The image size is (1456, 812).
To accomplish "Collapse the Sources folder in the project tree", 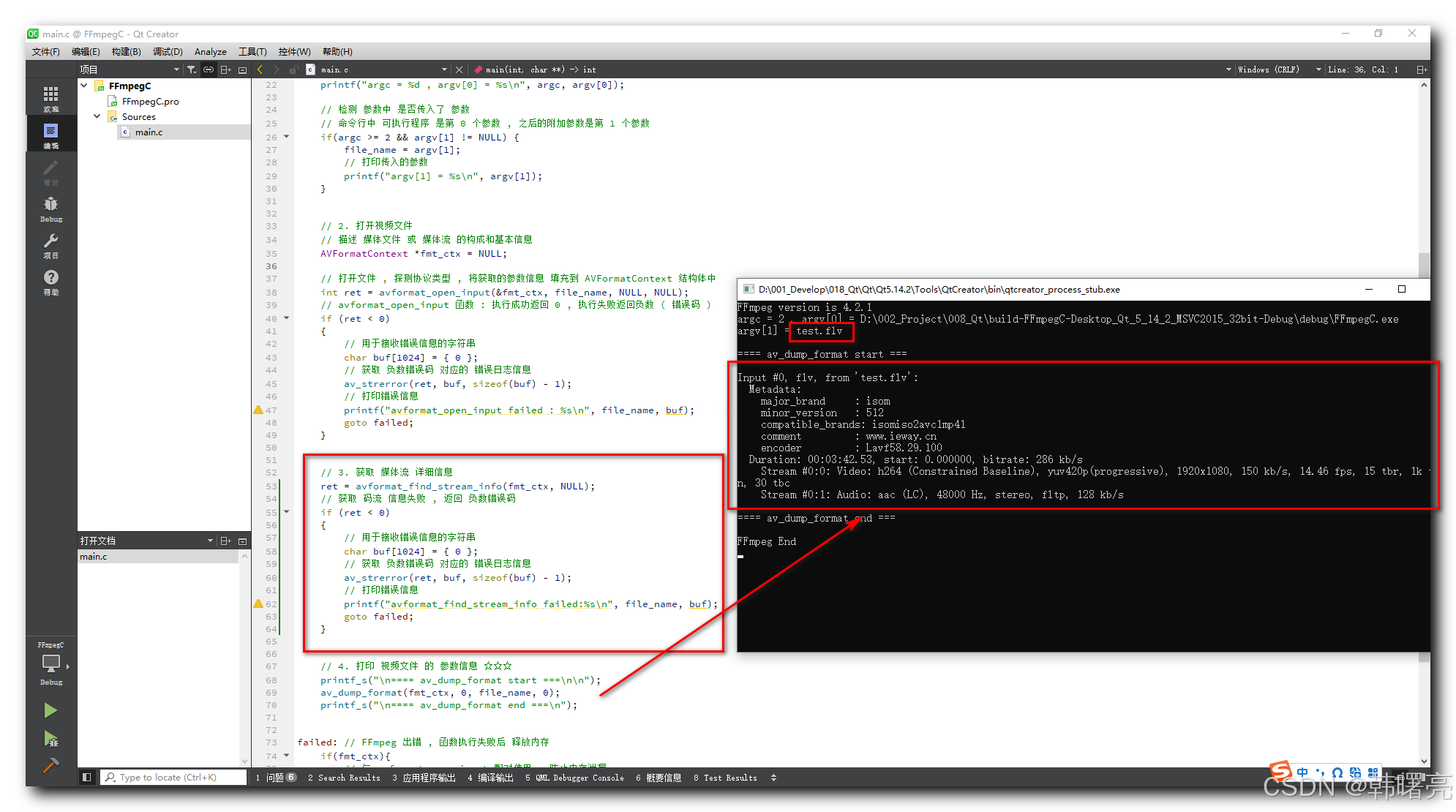I will pos(97,116).
